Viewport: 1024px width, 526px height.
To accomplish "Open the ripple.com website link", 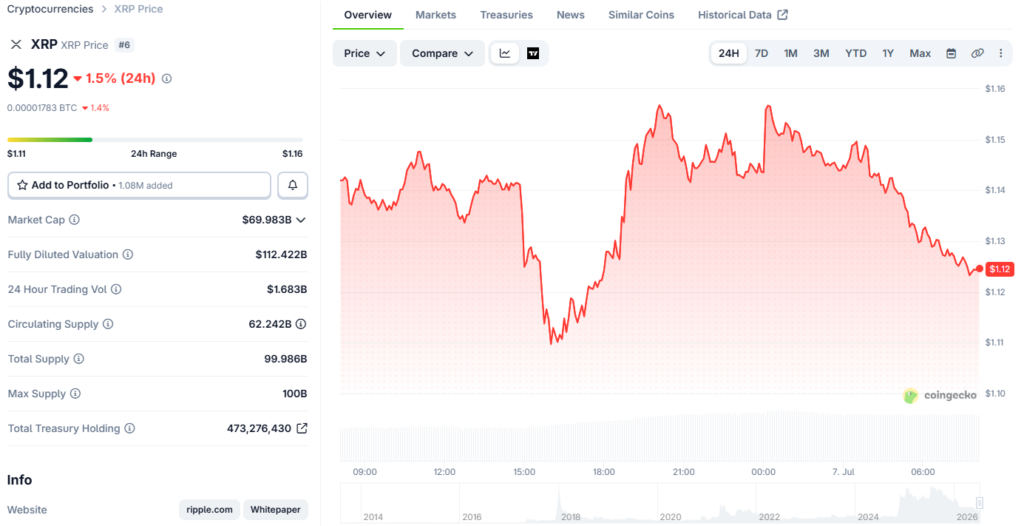I will pyautogui.click(x=209, y=510).
